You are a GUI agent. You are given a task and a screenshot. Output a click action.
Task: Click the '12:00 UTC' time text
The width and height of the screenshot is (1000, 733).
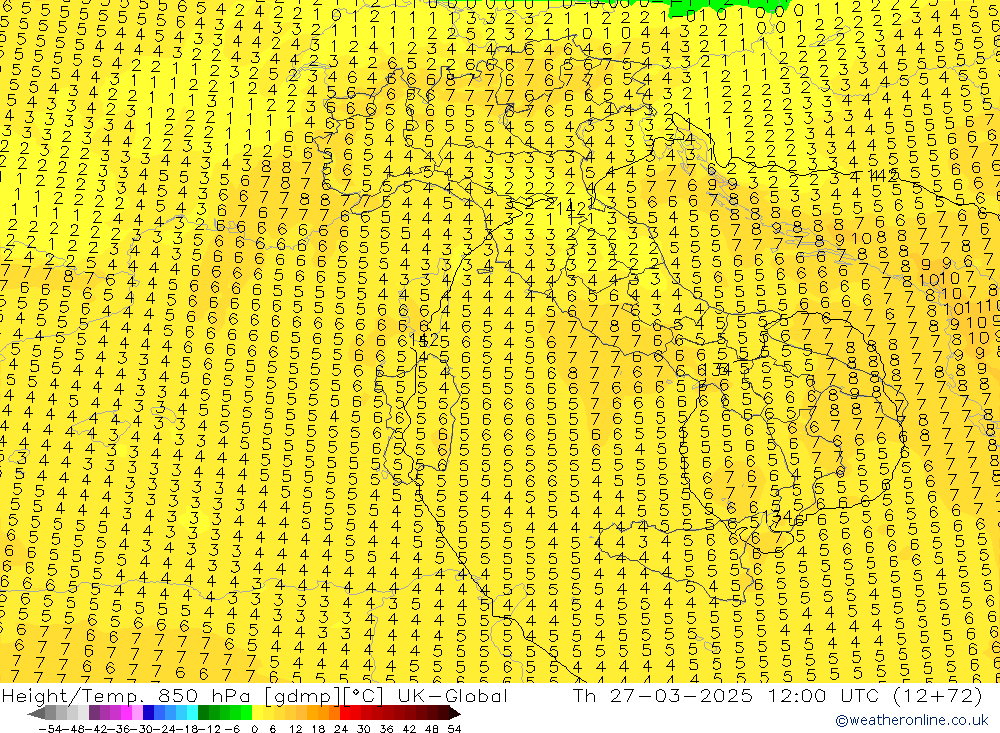point(823,695)
